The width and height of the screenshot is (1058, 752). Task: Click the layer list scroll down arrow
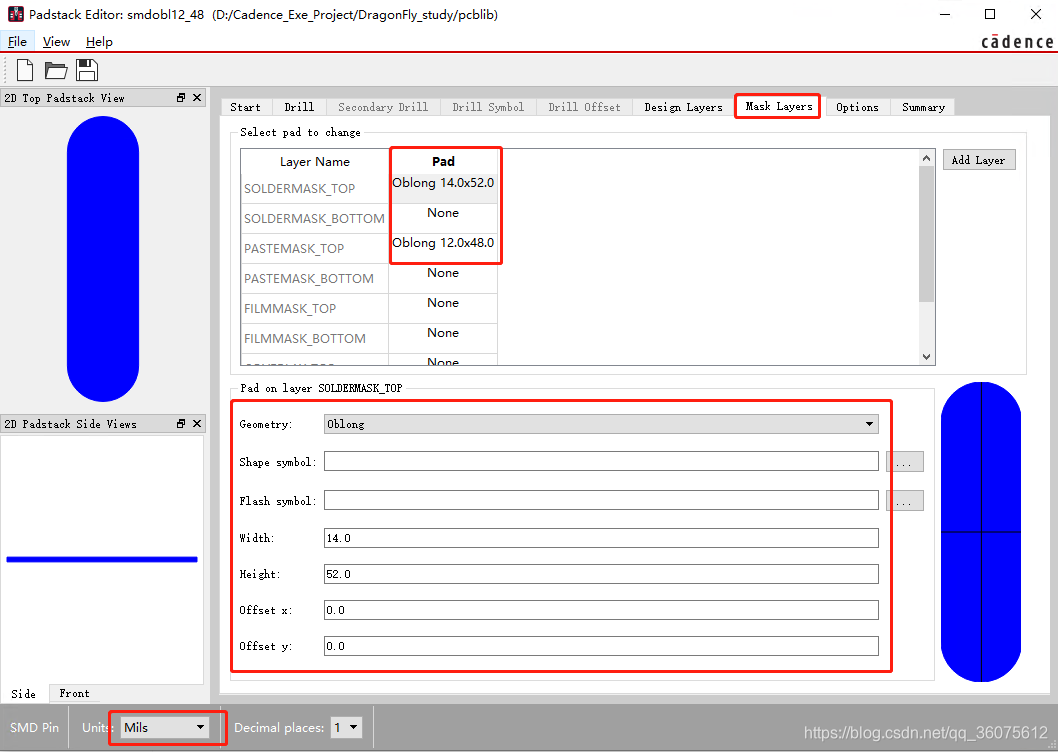[x=926, y=357]
